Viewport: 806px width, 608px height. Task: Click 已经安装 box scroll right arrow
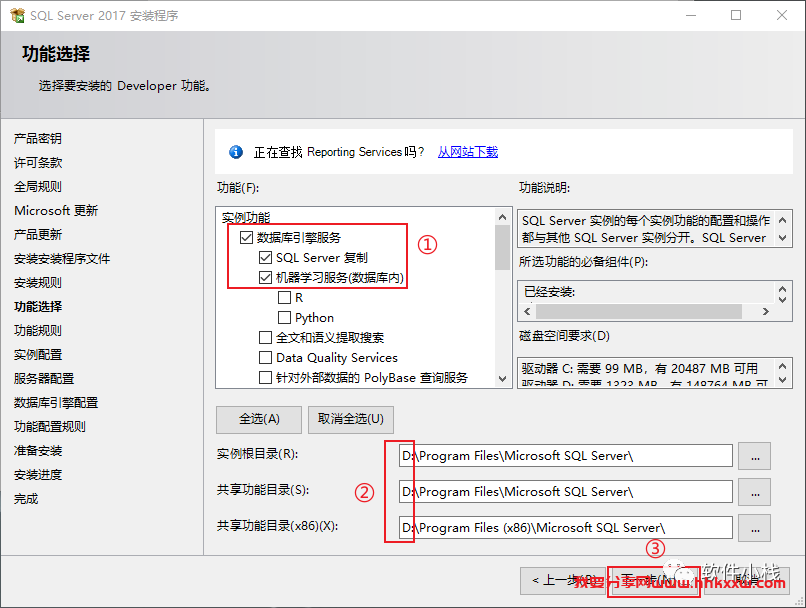765,311
